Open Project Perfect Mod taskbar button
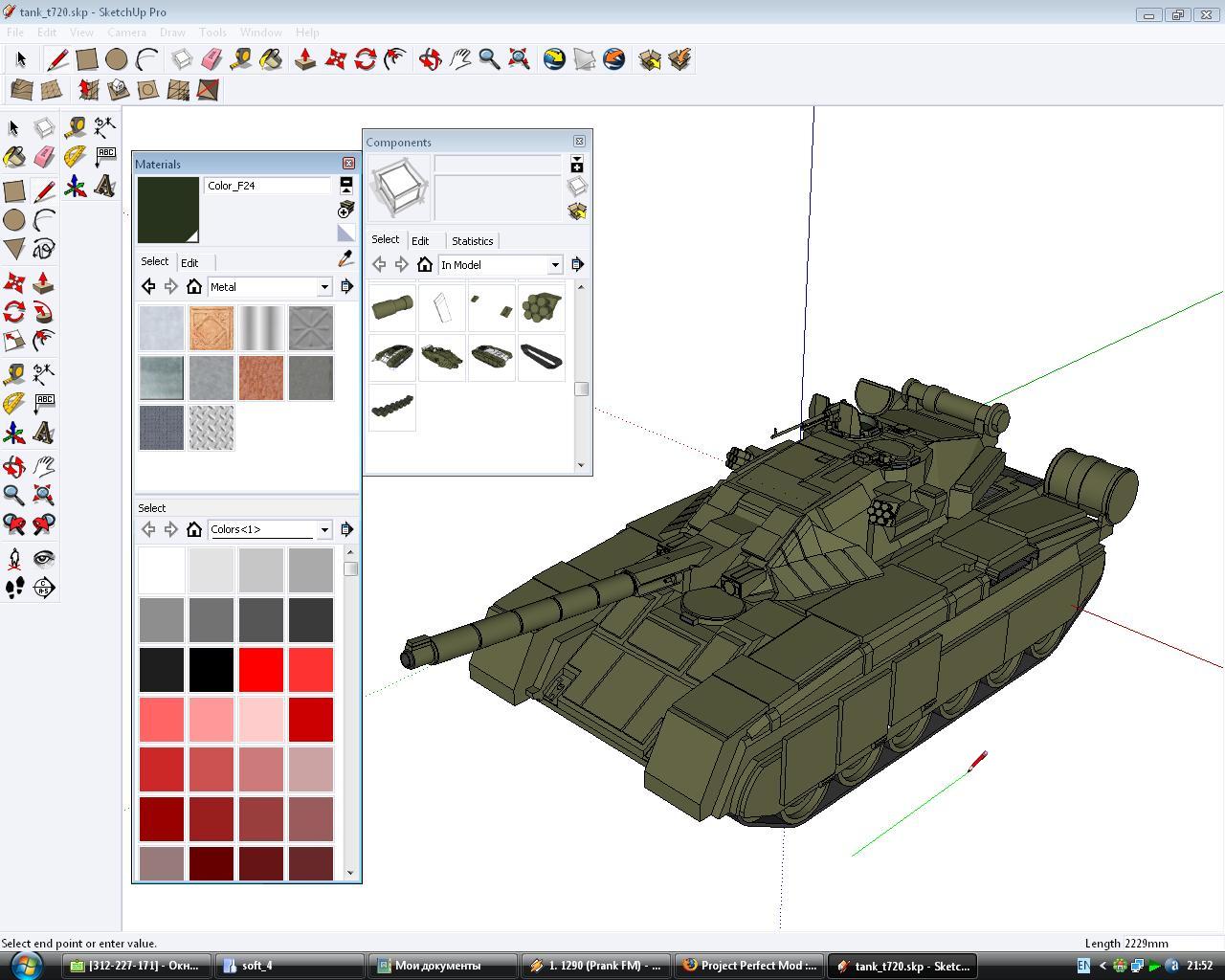The width and height of the screenshot is (1225, 980). coord(748,966)
